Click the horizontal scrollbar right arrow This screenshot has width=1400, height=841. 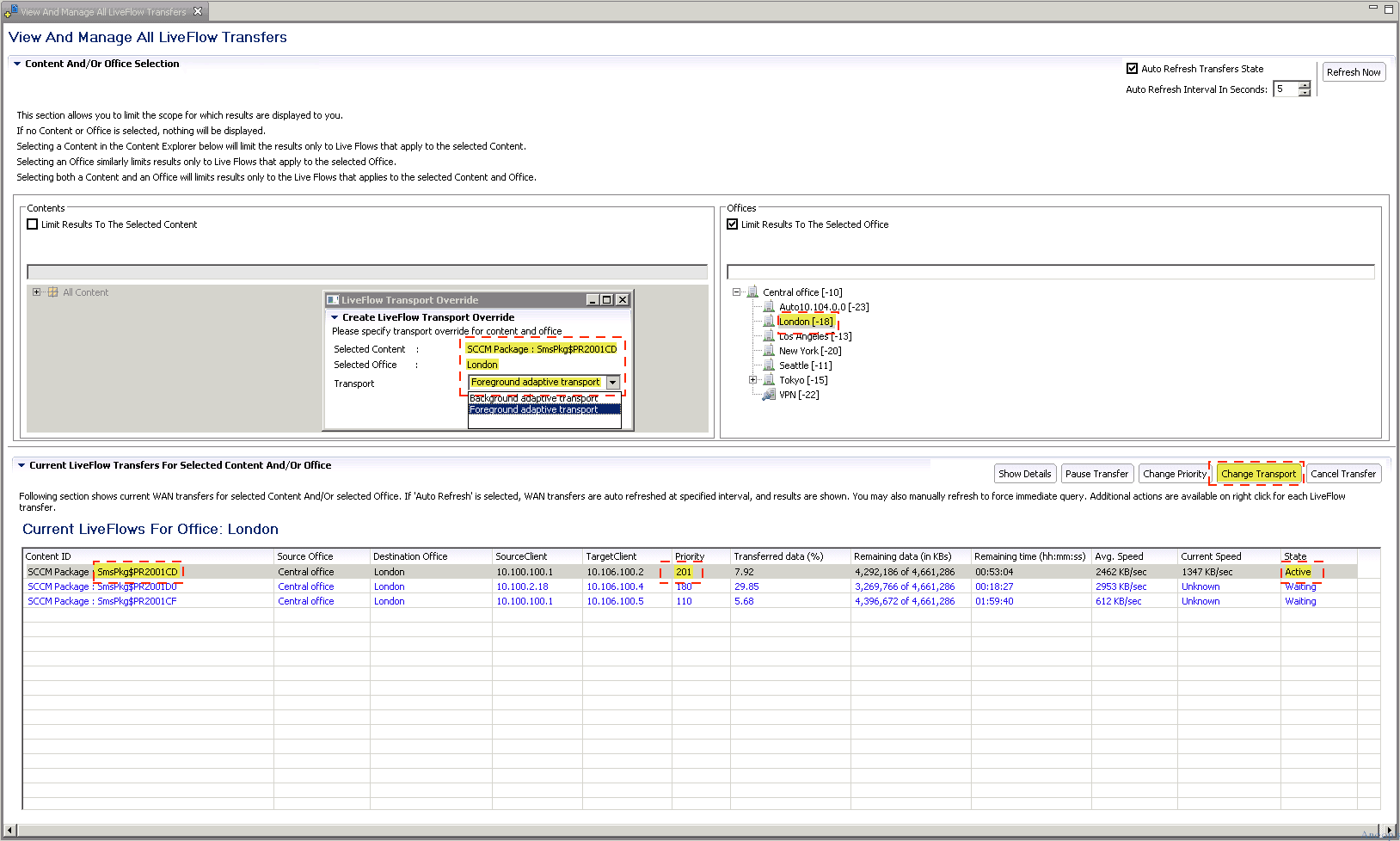[x=1390, y=831]
